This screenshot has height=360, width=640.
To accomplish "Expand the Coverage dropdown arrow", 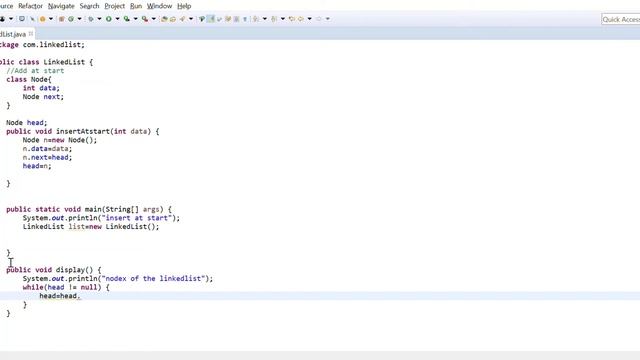I will [x=135, y=19].
